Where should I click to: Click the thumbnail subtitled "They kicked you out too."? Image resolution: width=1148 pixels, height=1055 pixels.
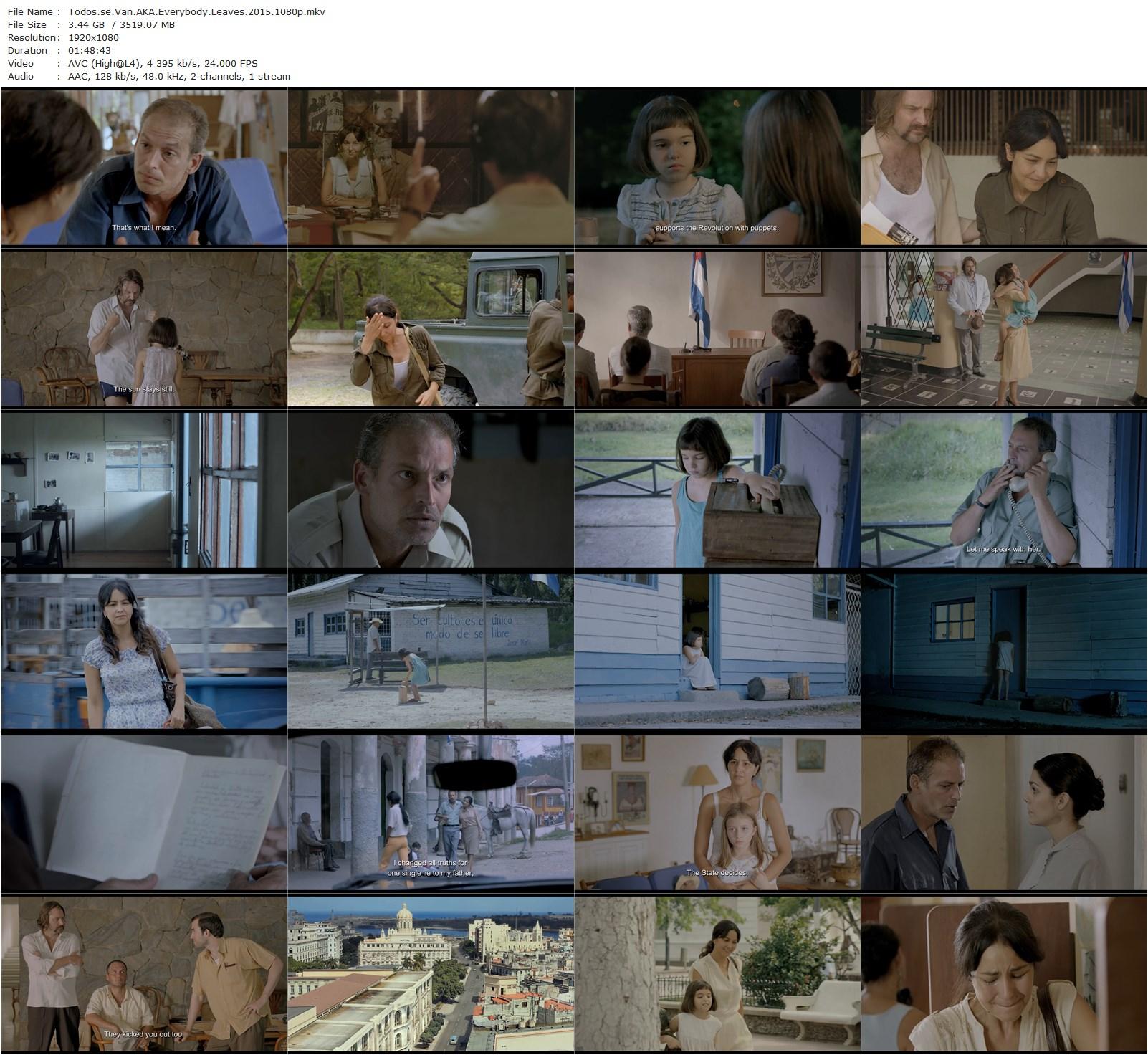[x=144, y=974]
